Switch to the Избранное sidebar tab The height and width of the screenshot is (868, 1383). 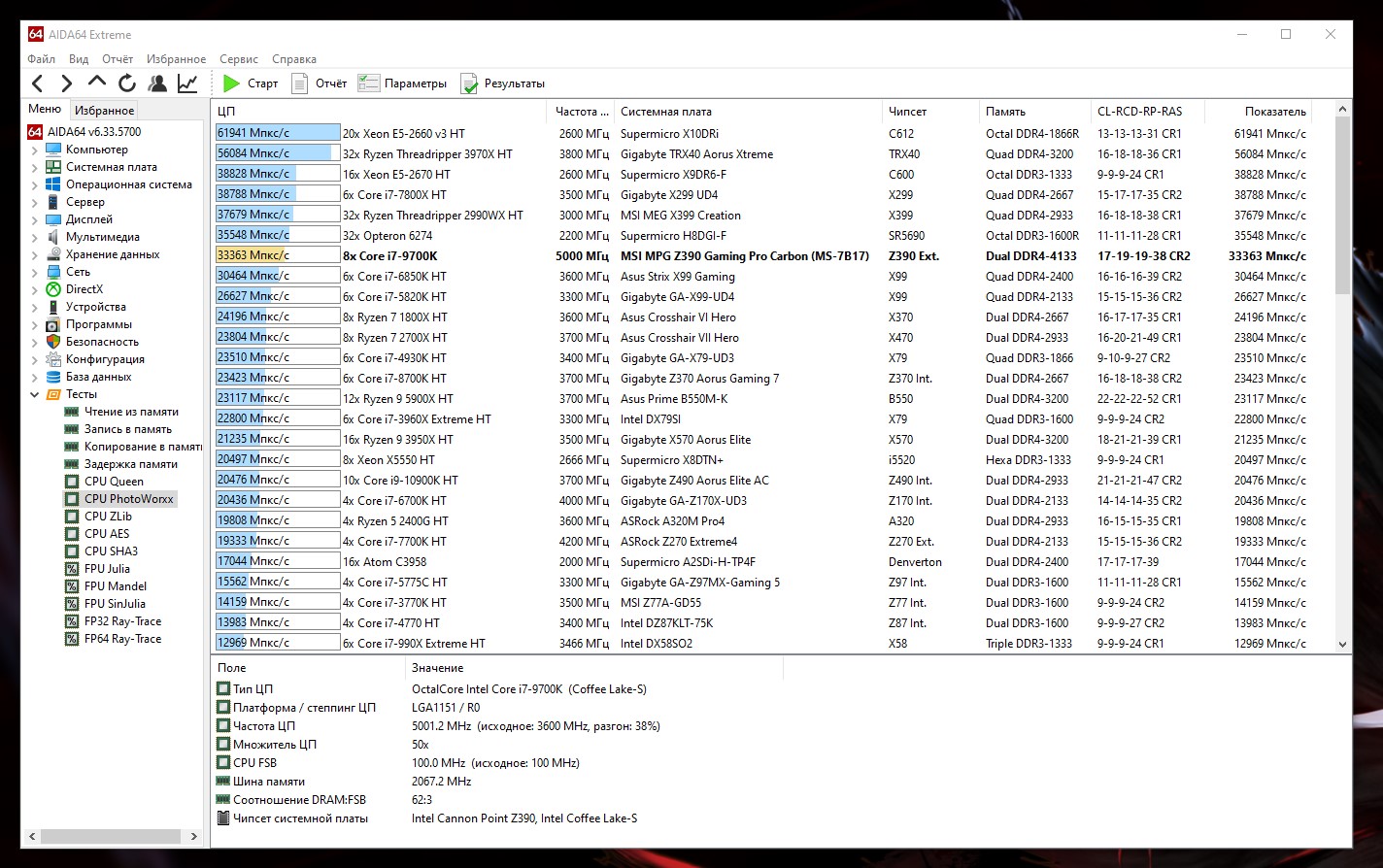tap(105, 111)
